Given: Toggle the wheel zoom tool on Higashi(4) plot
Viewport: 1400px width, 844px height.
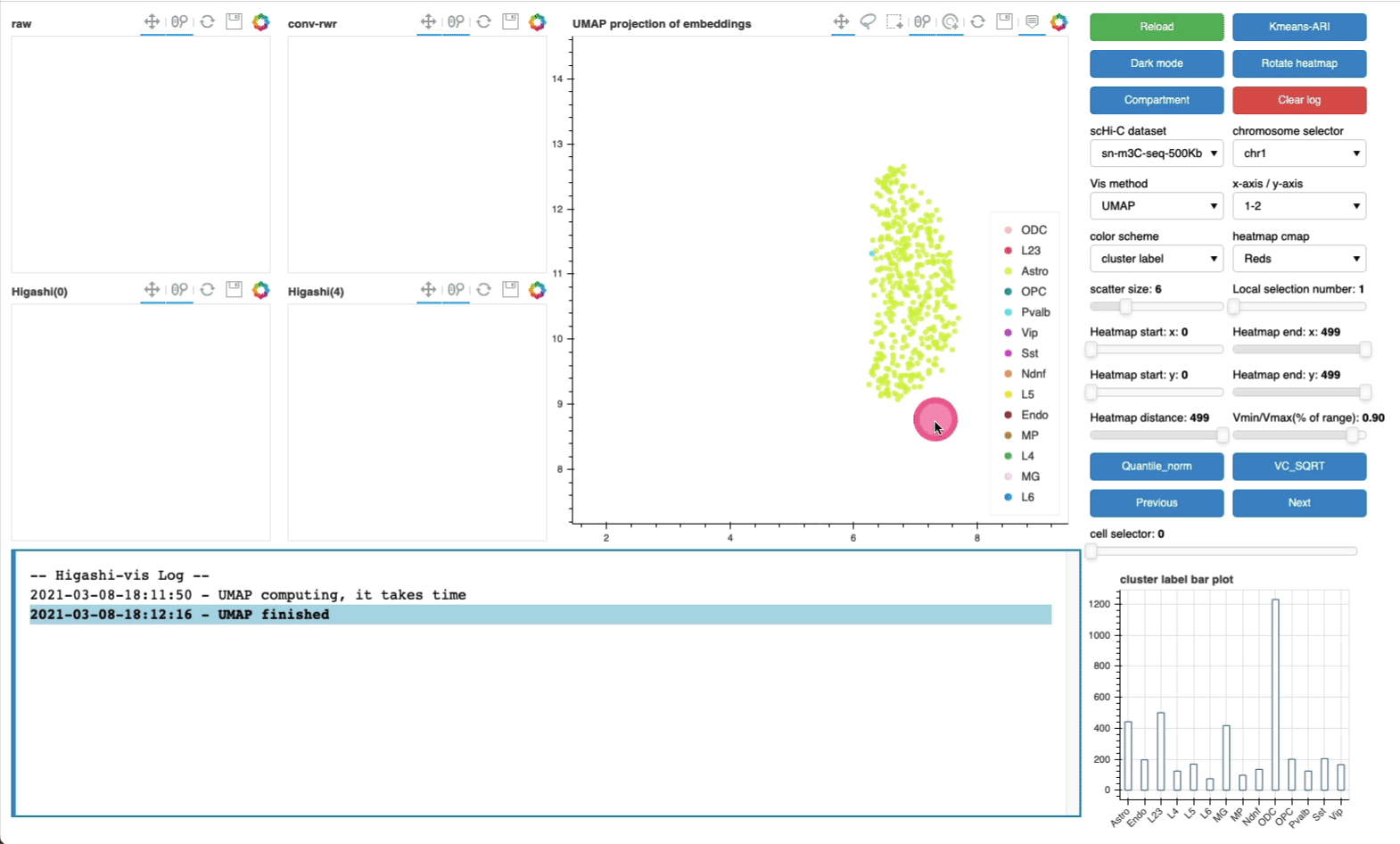Looking at the screenshot, I should 456,290.
